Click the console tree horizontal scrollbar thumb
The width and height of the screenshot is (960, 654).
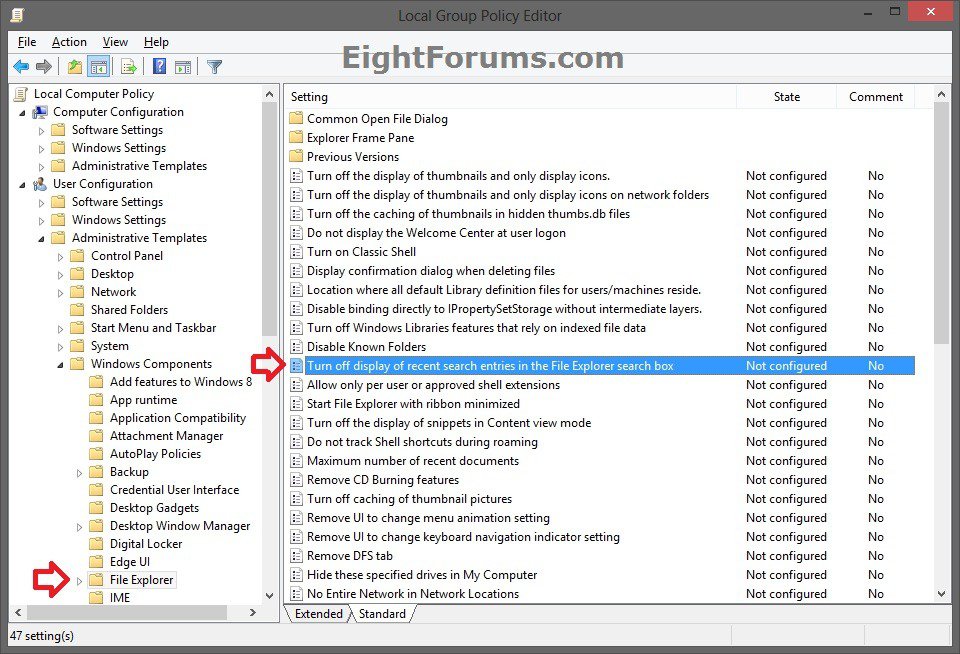pyautogui.click(x=127, y=612)
